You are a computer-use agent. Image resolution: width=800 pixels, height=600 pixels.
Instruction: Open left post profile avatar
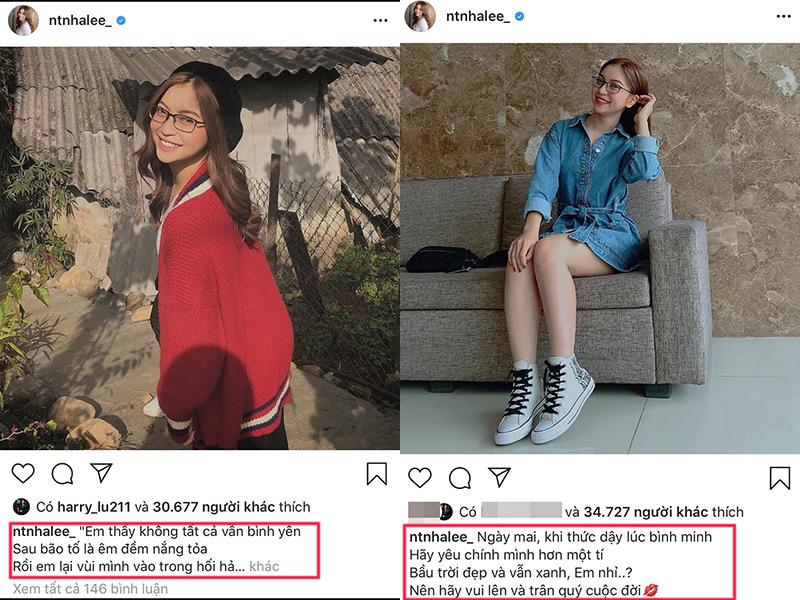[x=23, y=20]
